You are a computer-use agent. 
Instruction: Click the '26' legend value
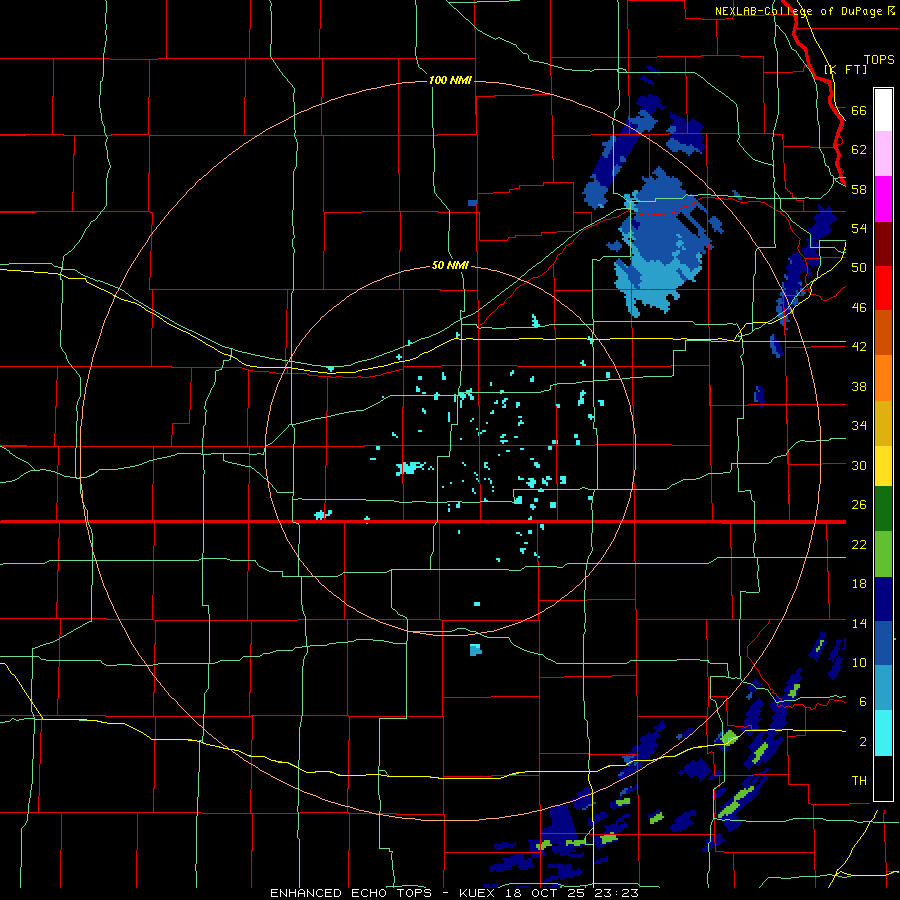pos(859,505)
